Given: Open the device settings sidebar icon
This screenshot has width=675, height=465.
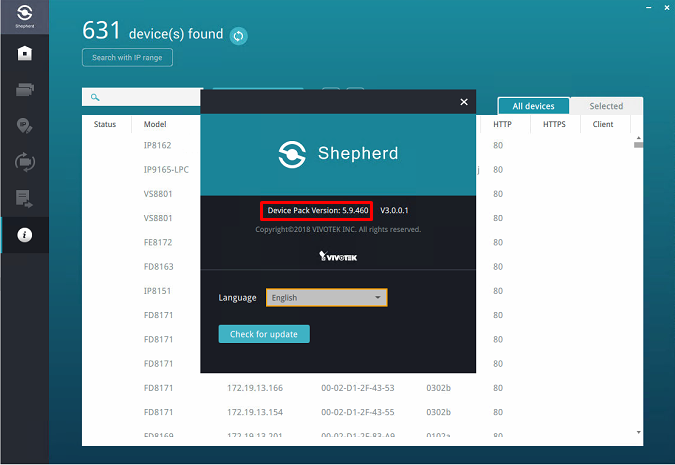Looking at the screenshot, I should click(x=25, y=89).
